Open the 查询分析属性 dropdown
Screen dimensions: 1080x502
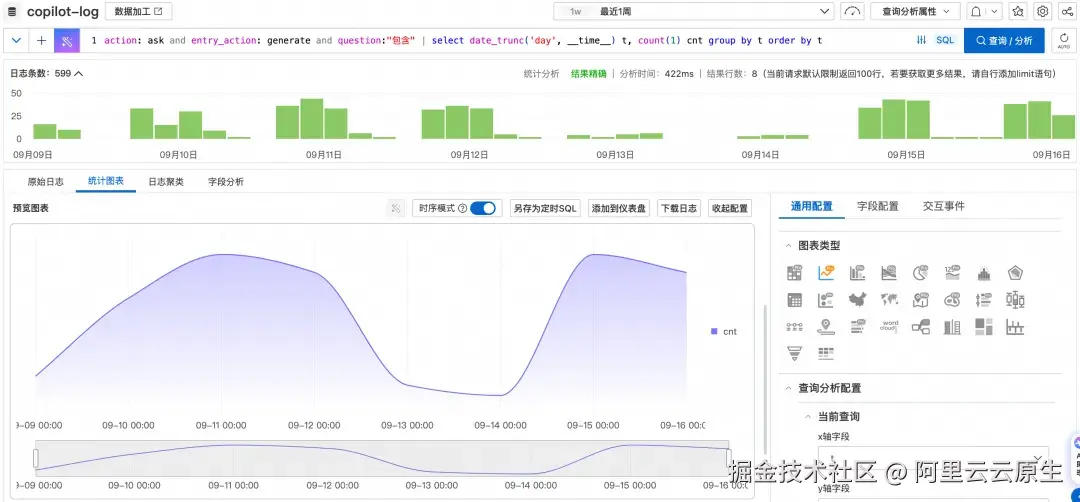(x=915, y=11)
